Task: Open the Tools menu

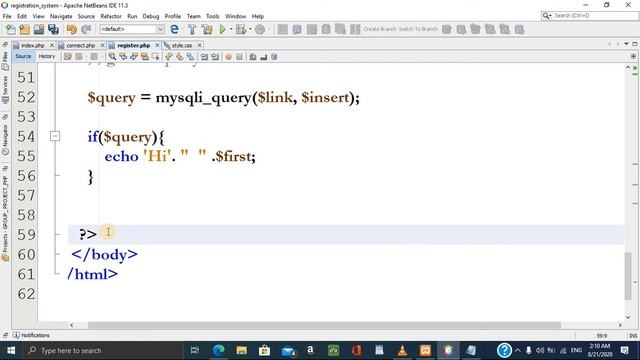Action: tap(212, 16)
